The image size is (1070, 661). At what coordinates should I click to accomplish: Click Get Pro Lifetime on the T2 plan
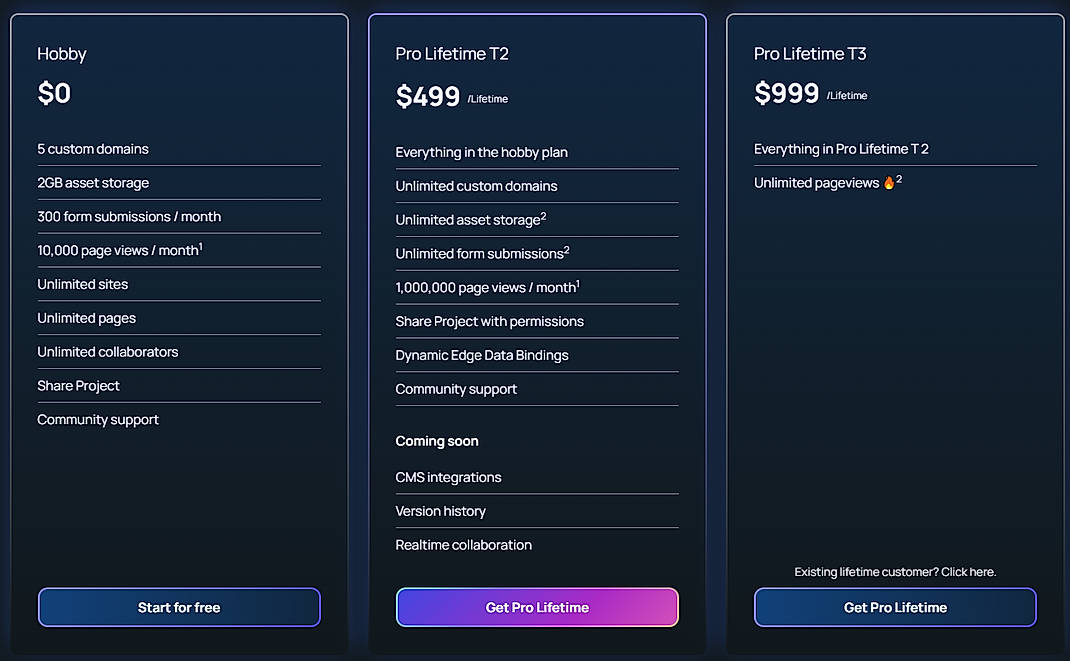(536, 607)
